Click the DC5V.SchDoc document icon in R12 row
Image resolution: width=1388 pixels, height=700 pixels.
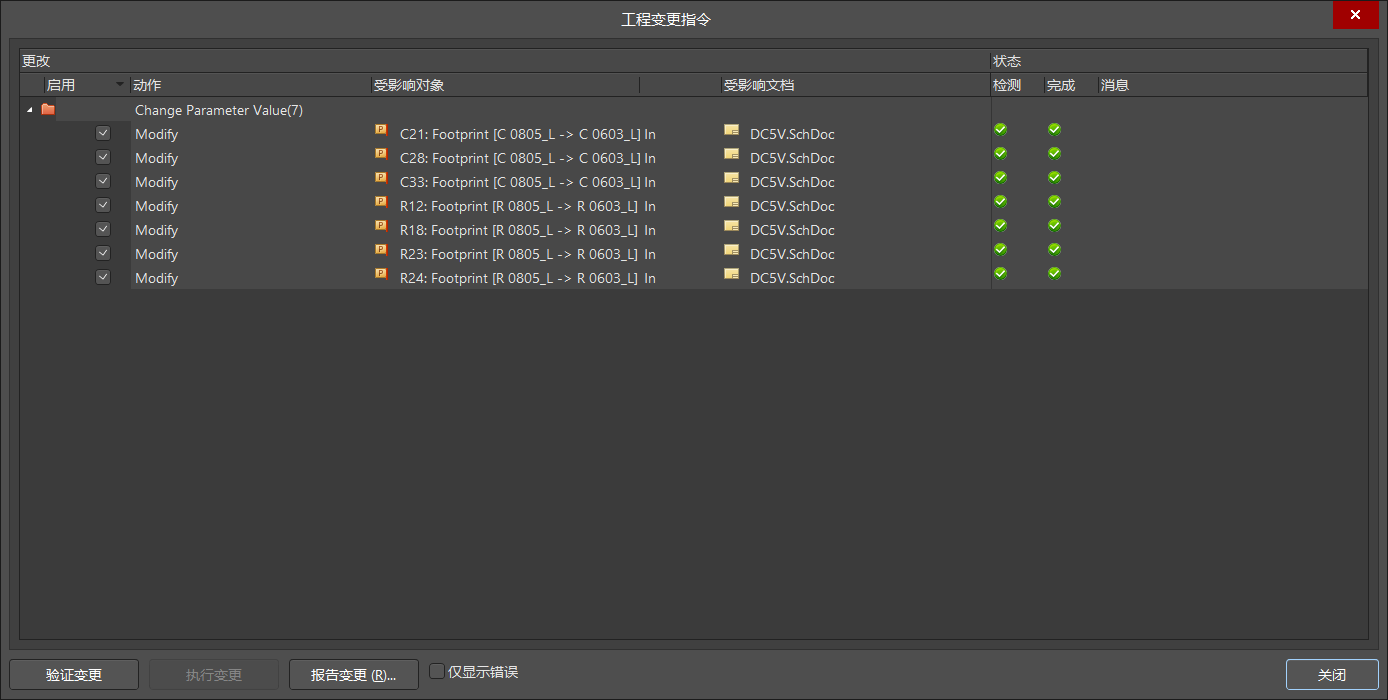[732, 202]
